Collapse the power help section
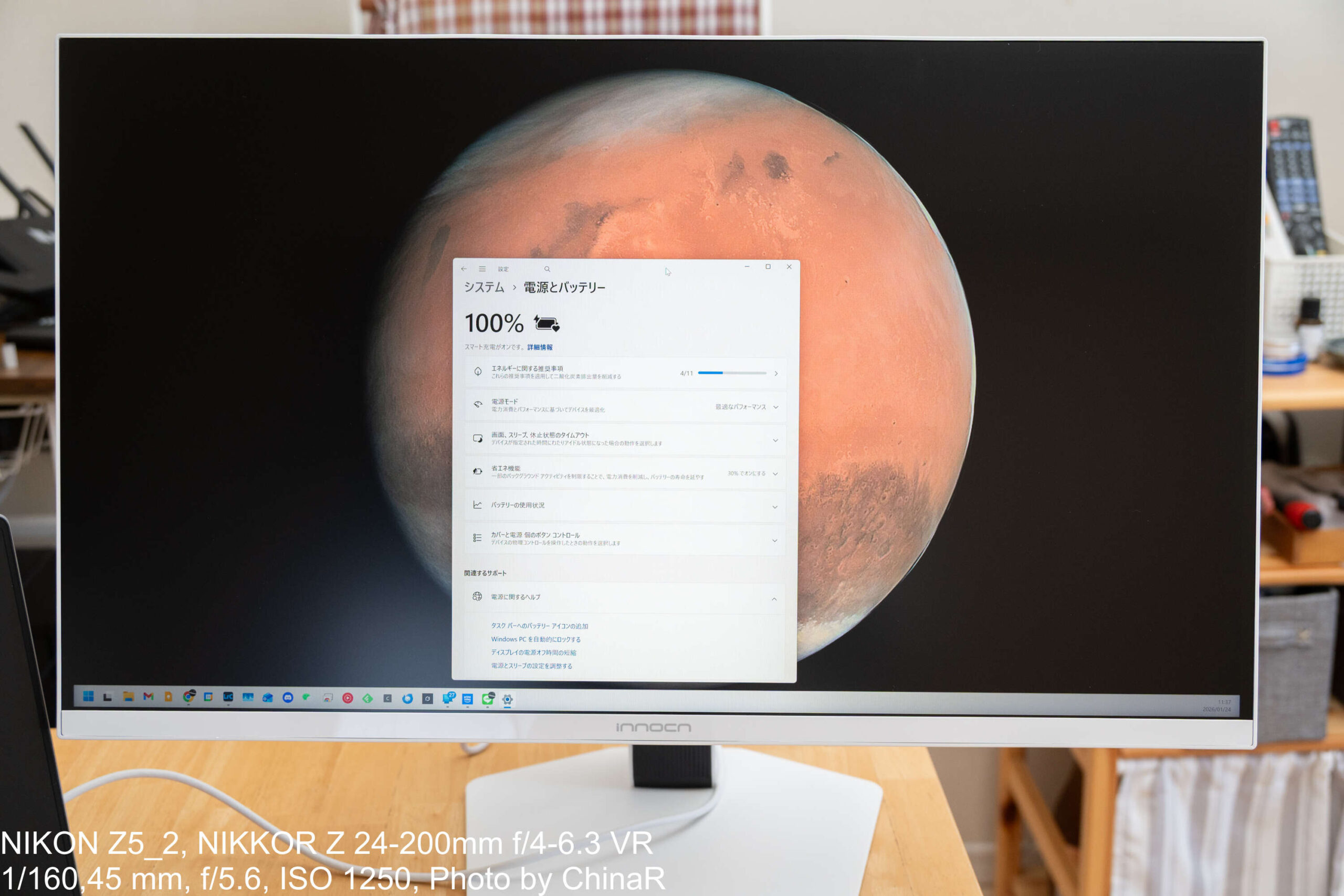This screenshot has height=896, width=1344. pos(774,599)
